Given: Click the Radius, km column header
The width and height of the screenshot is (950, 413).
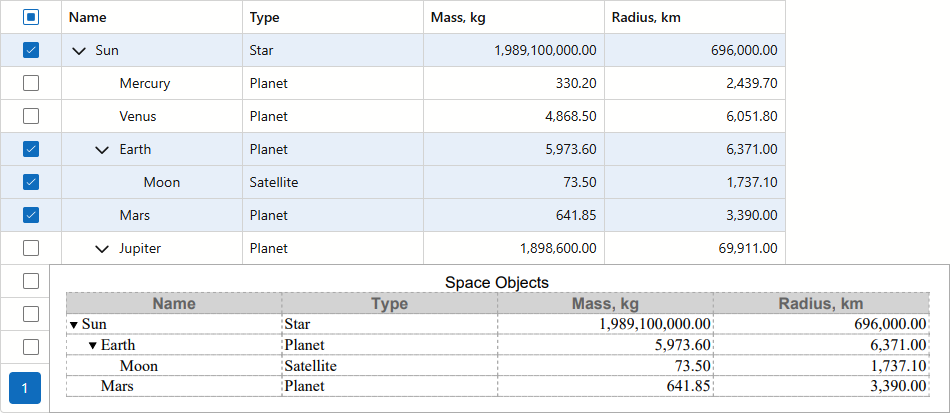Looking at the screenshot, I should [x=646, y=17].
